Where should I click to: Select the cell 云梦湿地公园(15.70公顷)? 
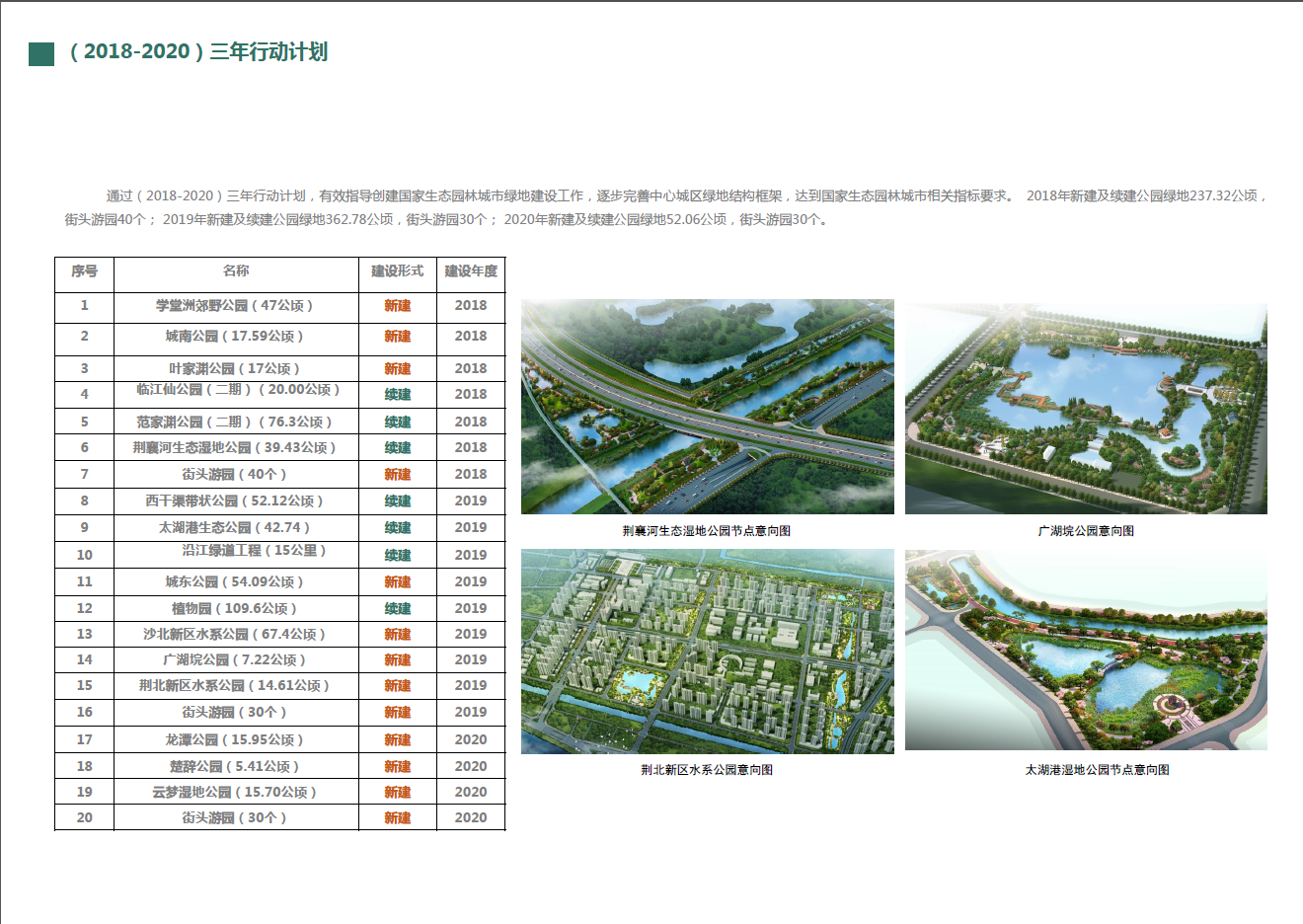click(235, 793)
